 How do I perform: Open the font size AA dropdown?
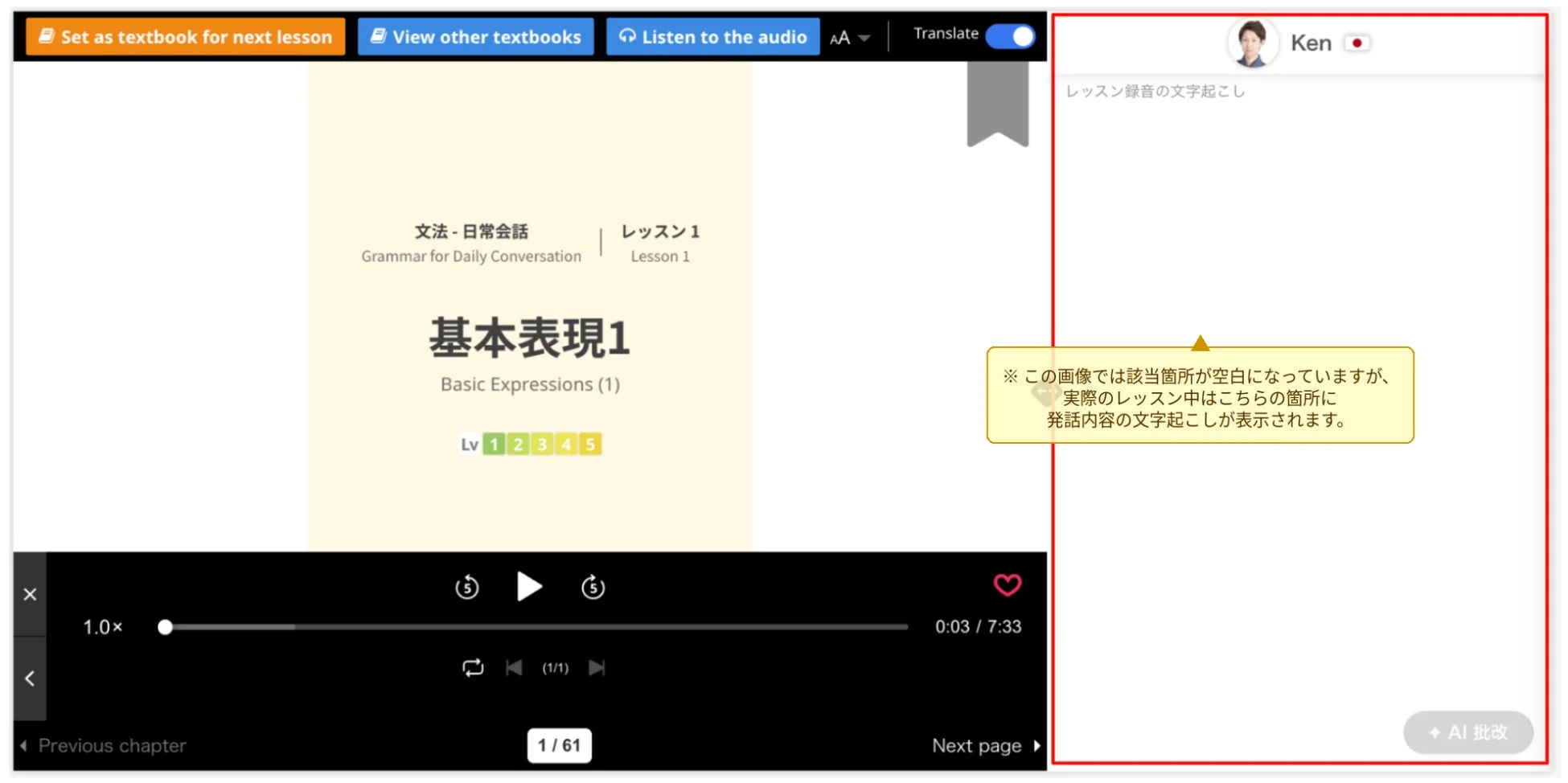[850, 38]
